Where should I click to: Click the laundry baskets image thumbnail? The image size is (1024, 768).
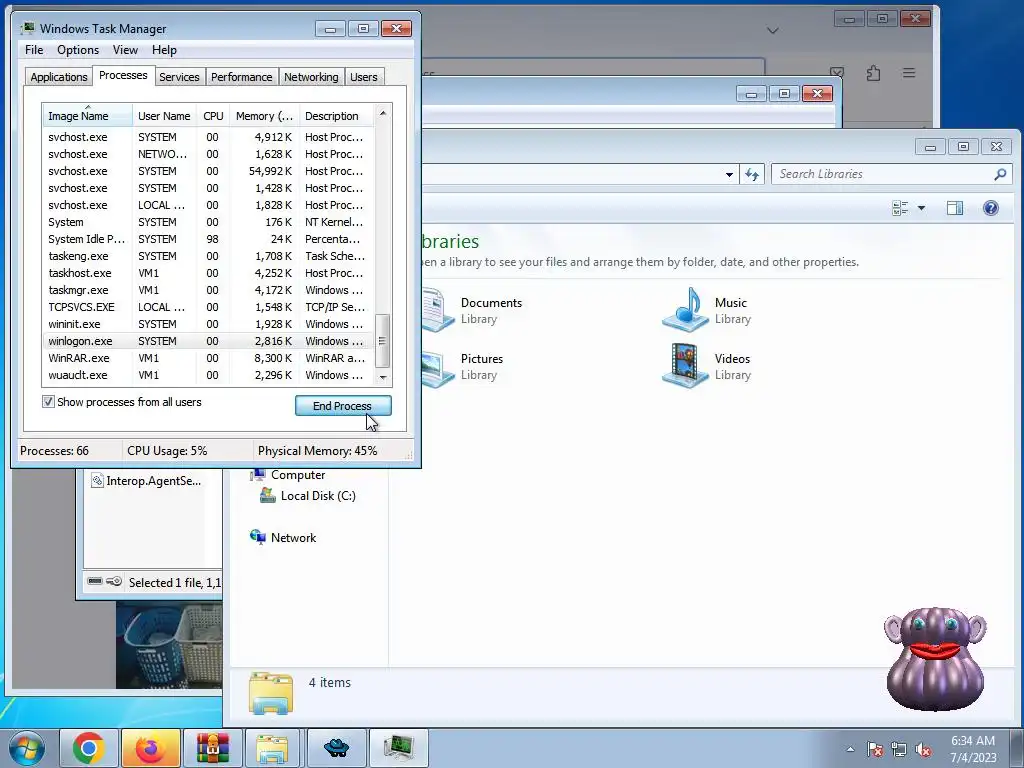tap(169, 645)
